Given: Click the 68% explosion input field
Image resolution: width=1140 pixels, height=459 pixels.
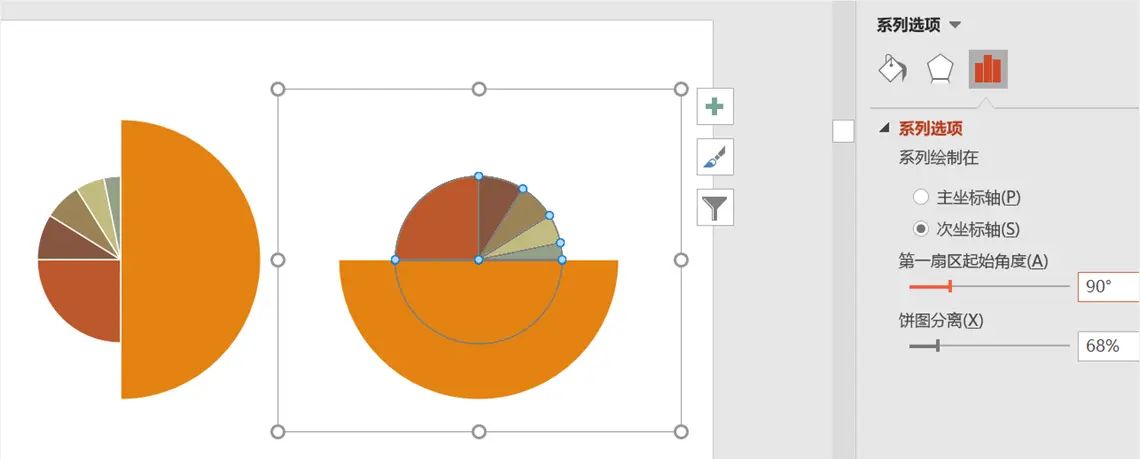Looking at the screenshot, I should 1108,346.
